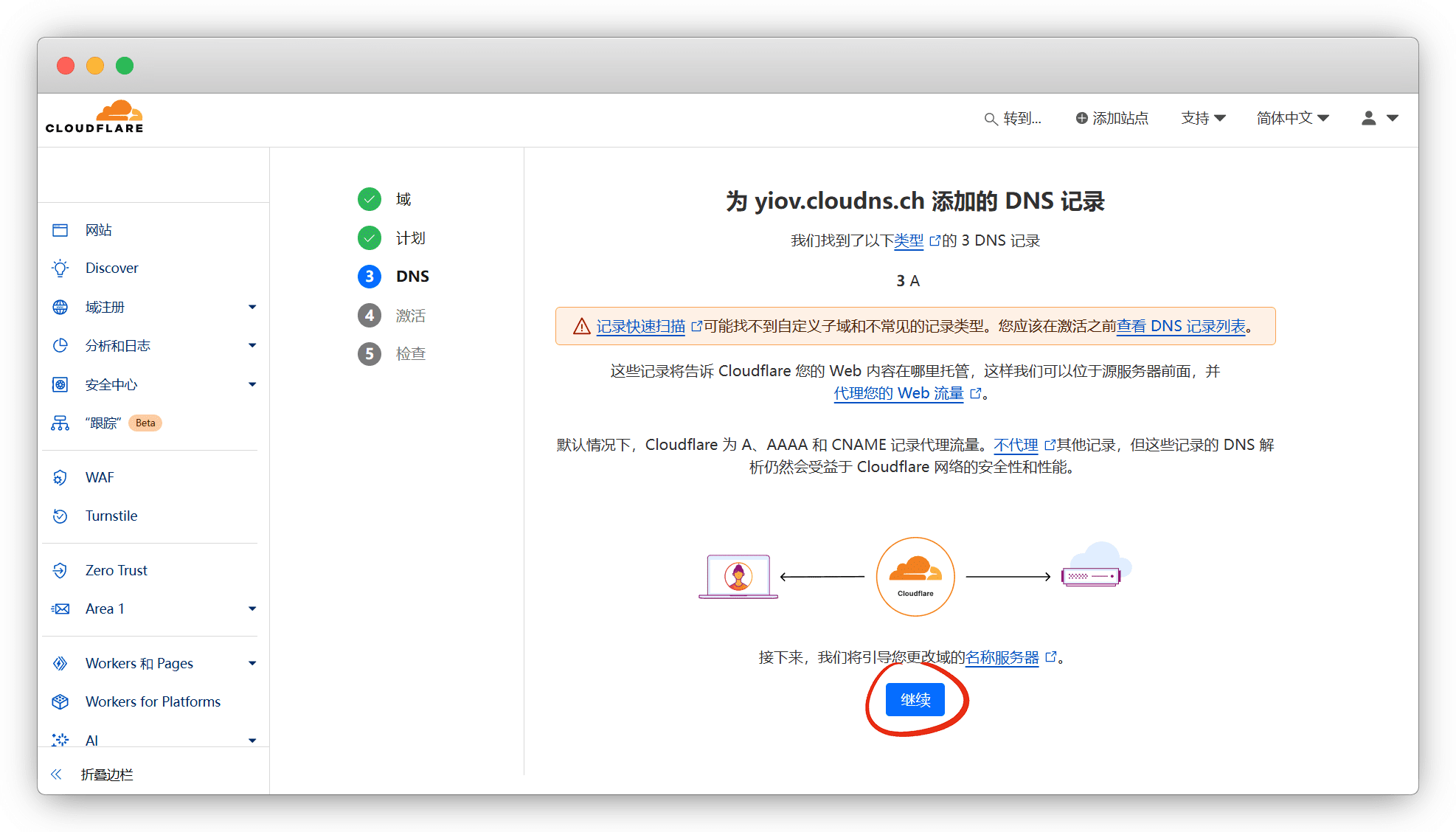Click the Cloudflare logo in header

point(94,118)
